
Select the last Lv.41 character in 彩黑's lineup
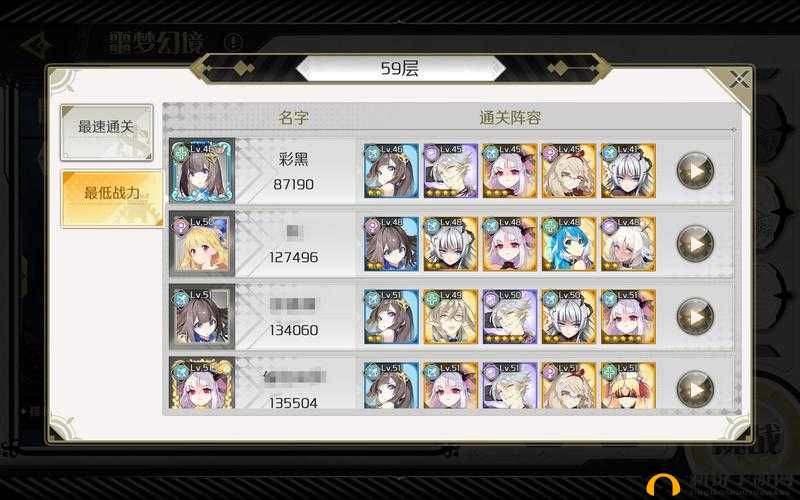tap(628, 171)
